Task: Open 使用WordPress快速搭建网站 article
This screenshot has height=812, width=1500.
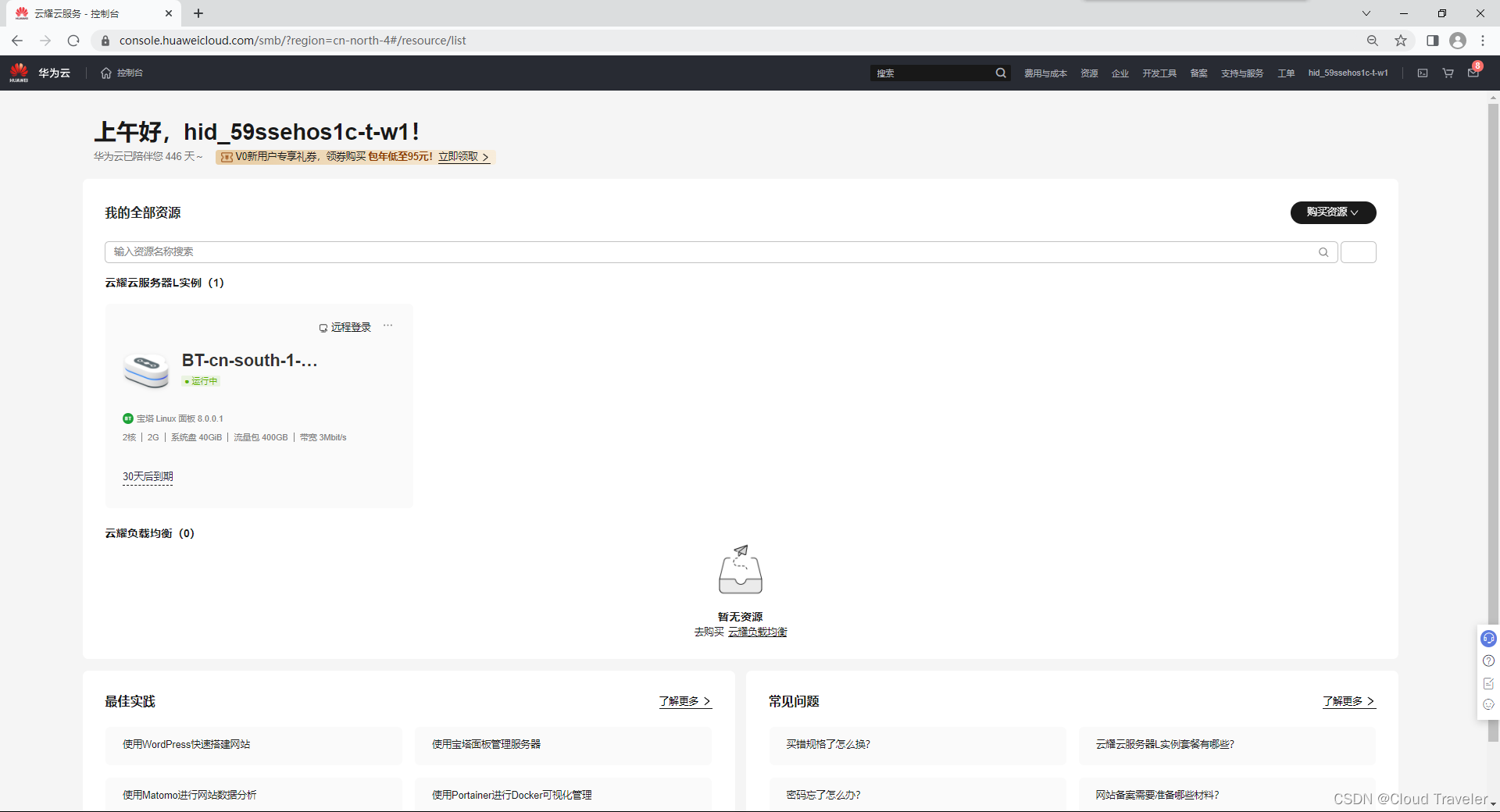Action: pos(254,745)
